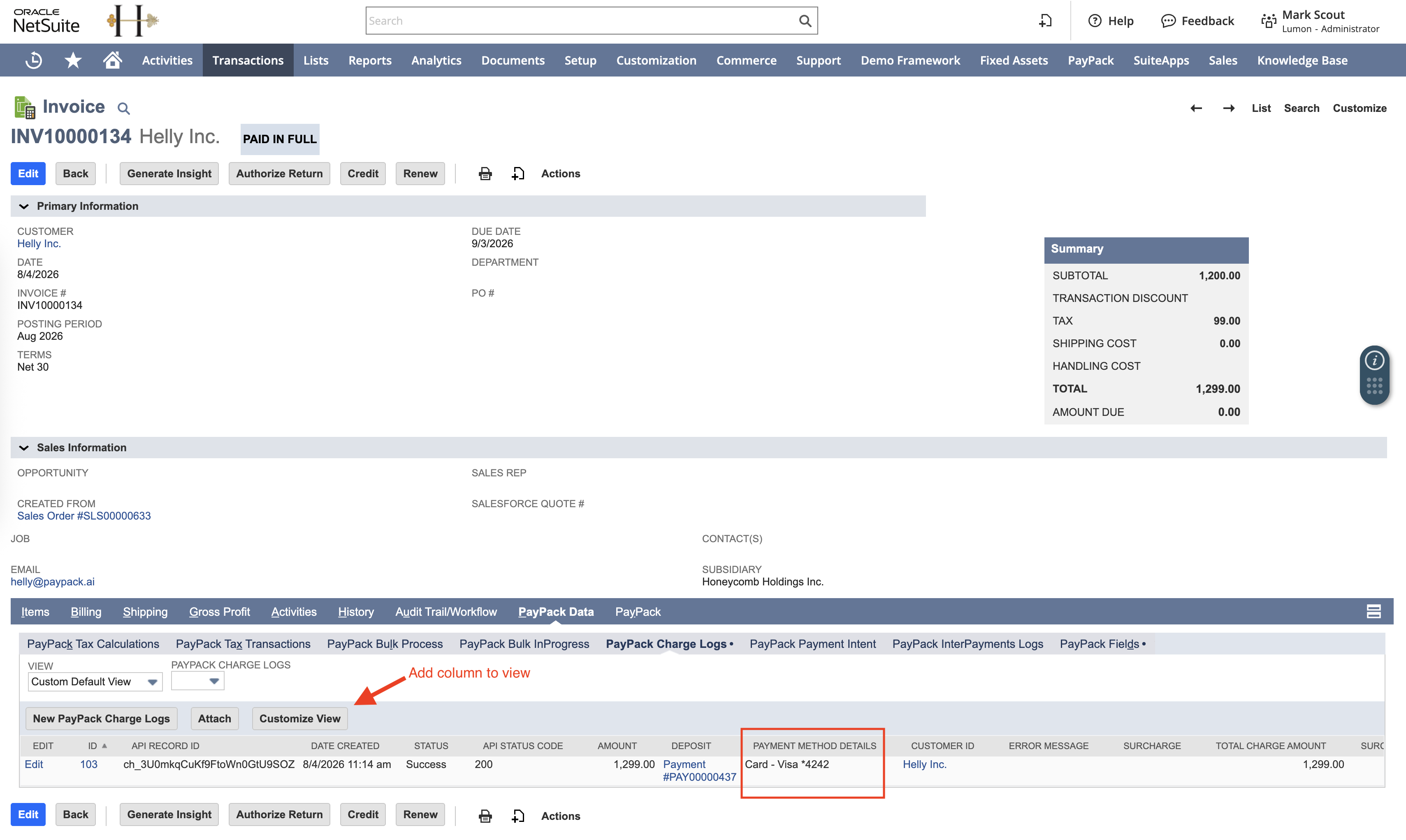Click the top blue Edit button

click(x=28, y=174)
